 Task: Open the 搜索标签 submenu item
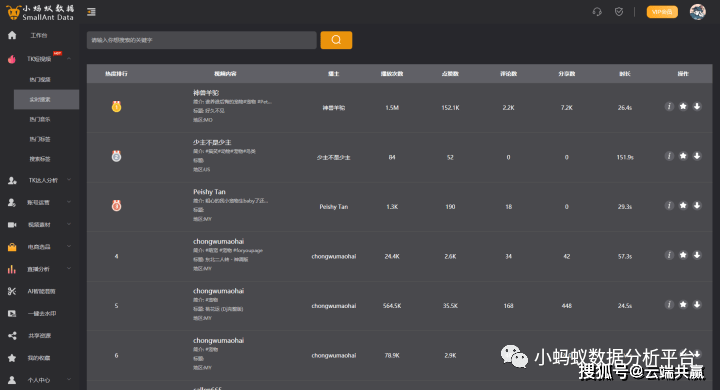(x=40, y=159)
